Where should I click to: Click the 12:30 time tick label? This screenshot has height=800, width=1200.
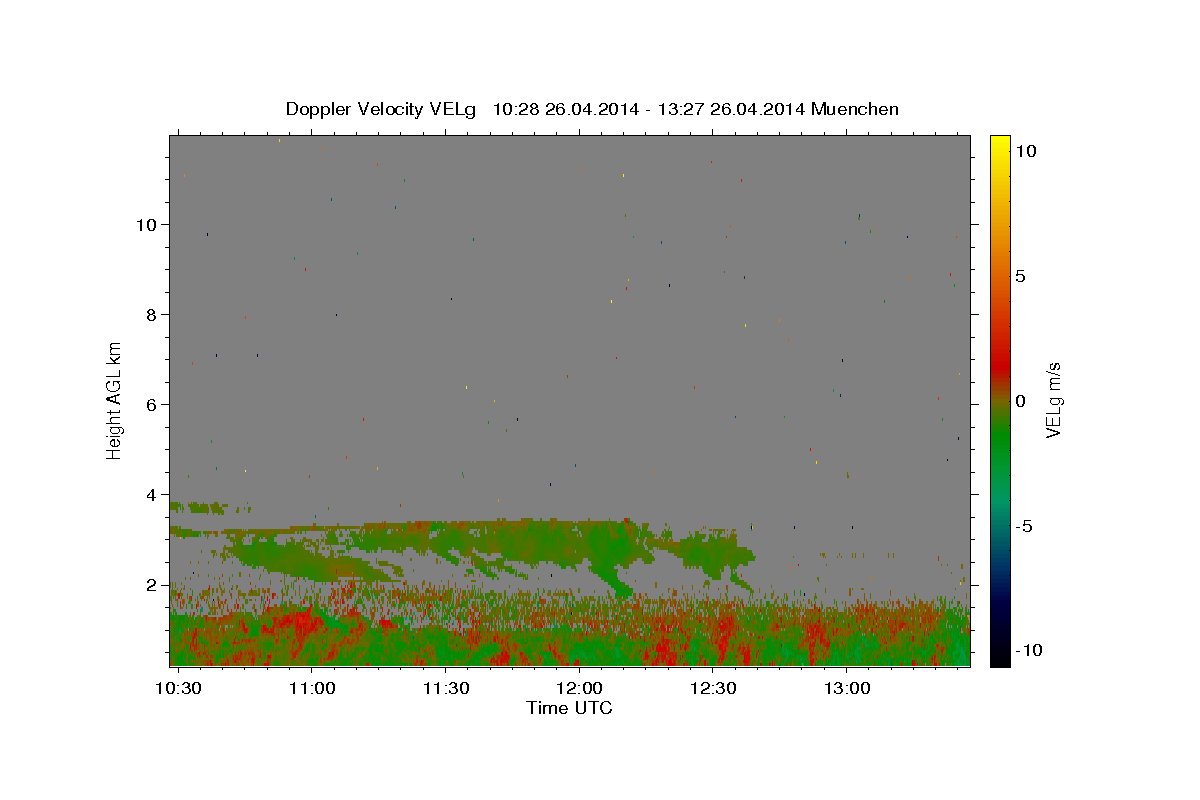coord(712,688)
